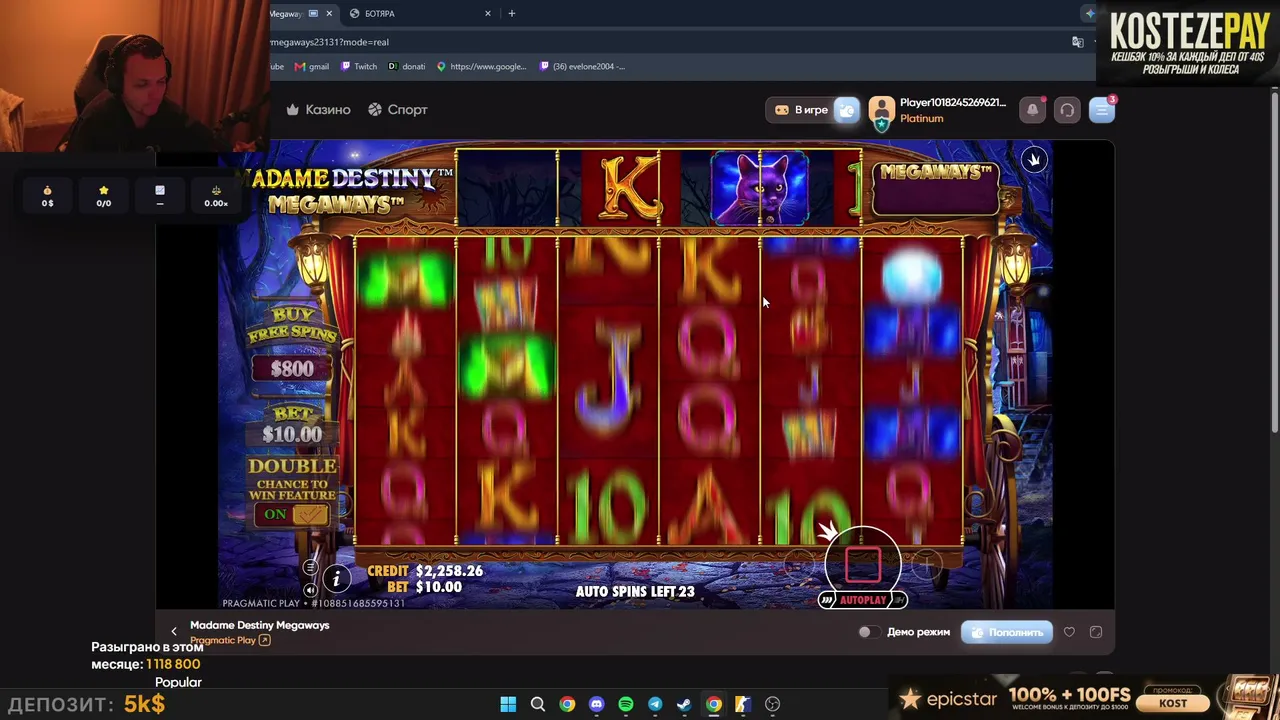The width and height of the screenshot is (1280, 720).
Task: Open the Спорт section
Action: click(397, 110)
